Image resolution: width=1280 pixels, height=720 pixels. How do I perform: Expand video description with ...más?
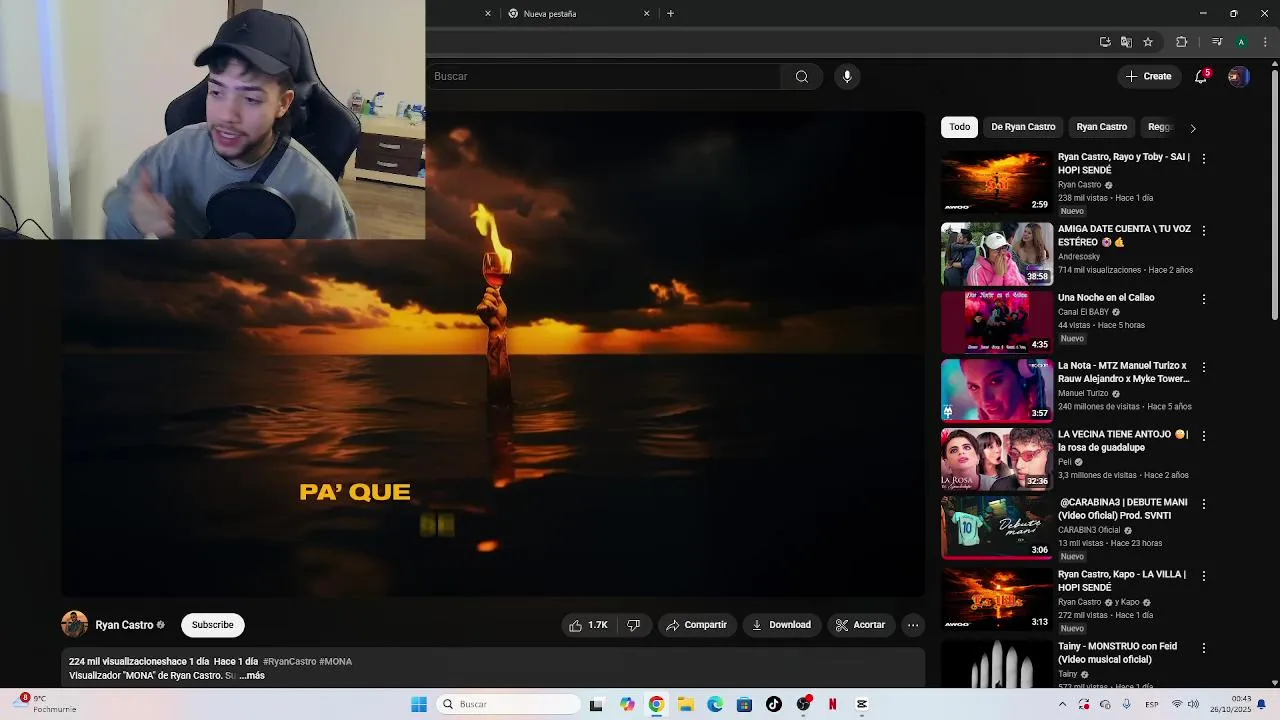click(x=252, y=676)
